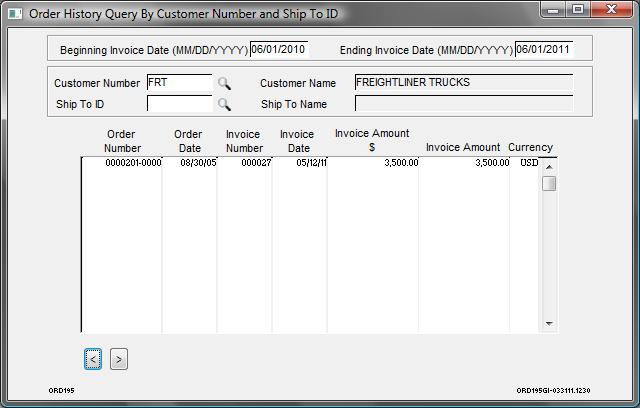Go to the next page of results
This screenshot has width=640, height=408.
tap(119, 359)
